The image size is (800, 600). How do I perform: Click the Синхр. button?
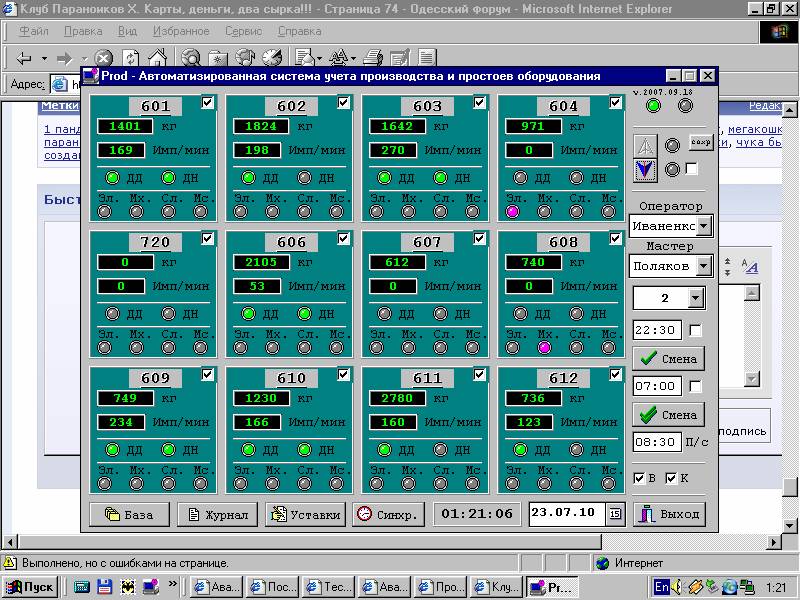point(388,514)
